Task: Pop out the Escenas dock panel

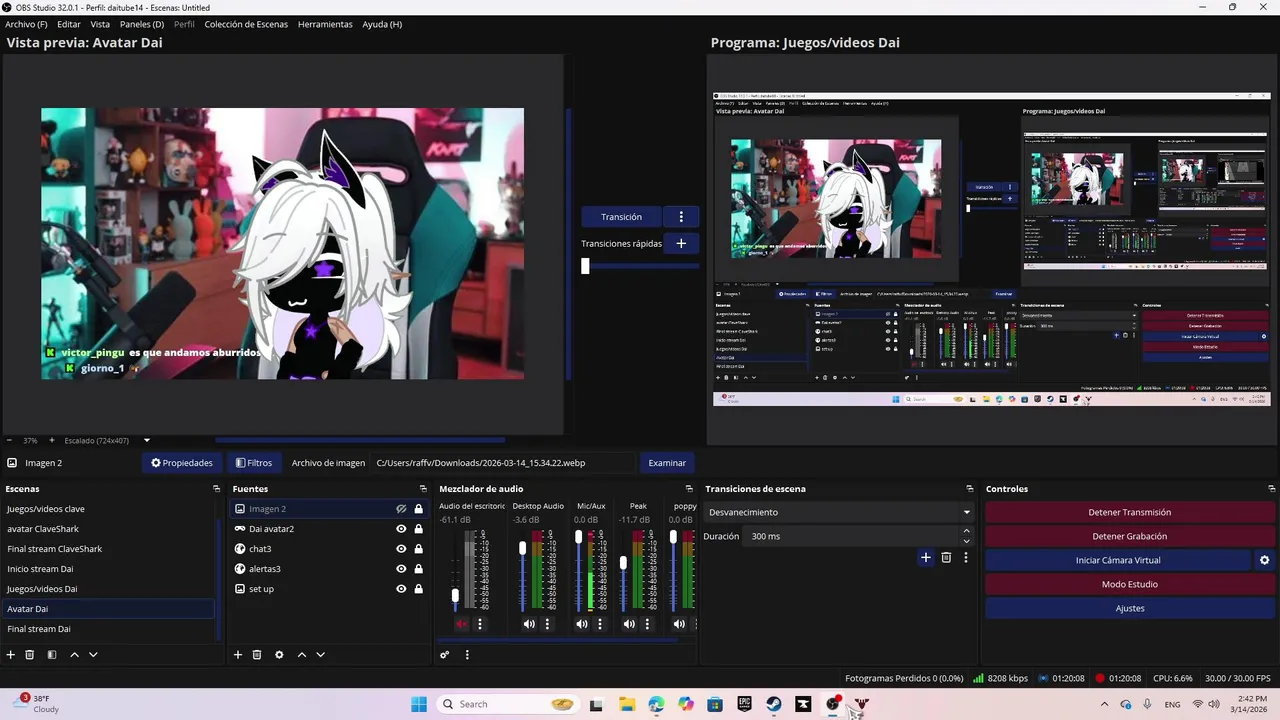Action: 216,489
